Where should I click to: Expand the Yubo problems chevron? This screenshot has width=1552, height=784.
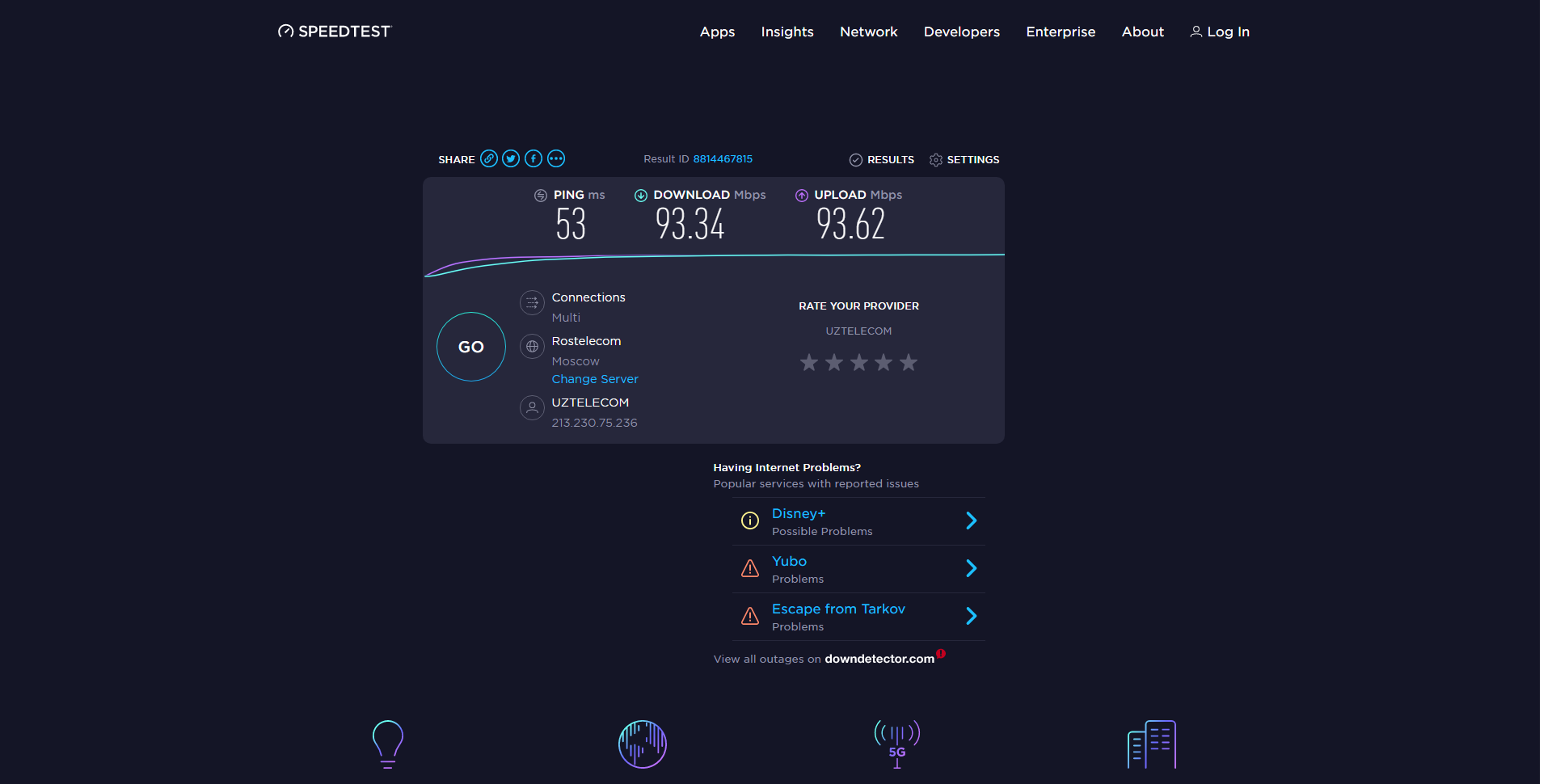click(x=972, y=568)
